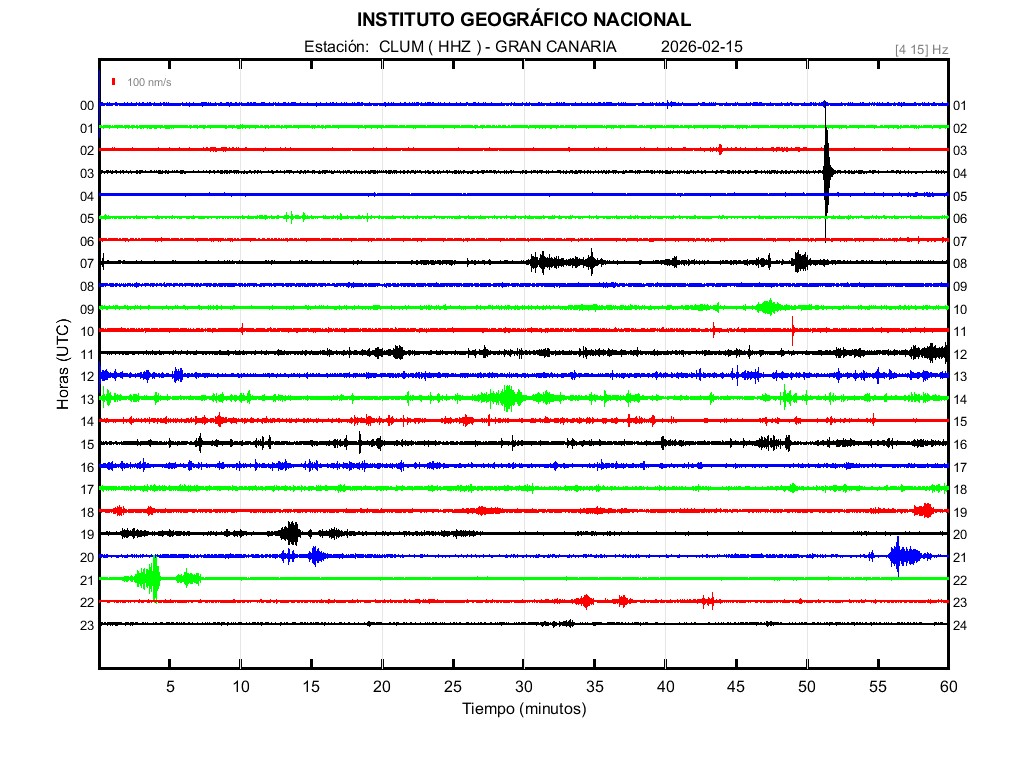This screenshot has width=1024, height=768.
Task: Click the "100 nm/s" scale label
Action: (x=149, y=82)
